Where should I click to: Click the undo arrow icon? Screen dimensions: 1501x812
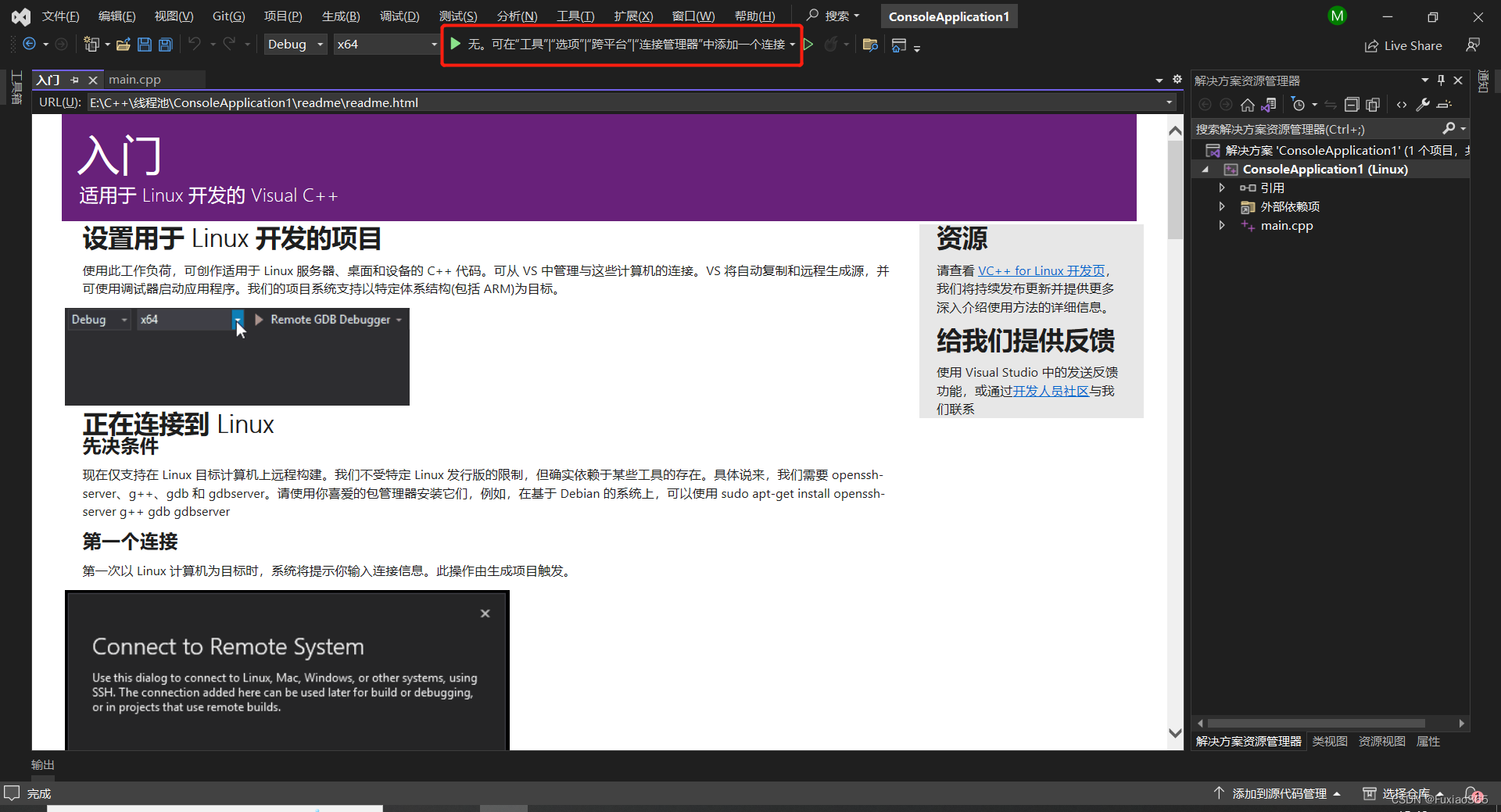195,45
